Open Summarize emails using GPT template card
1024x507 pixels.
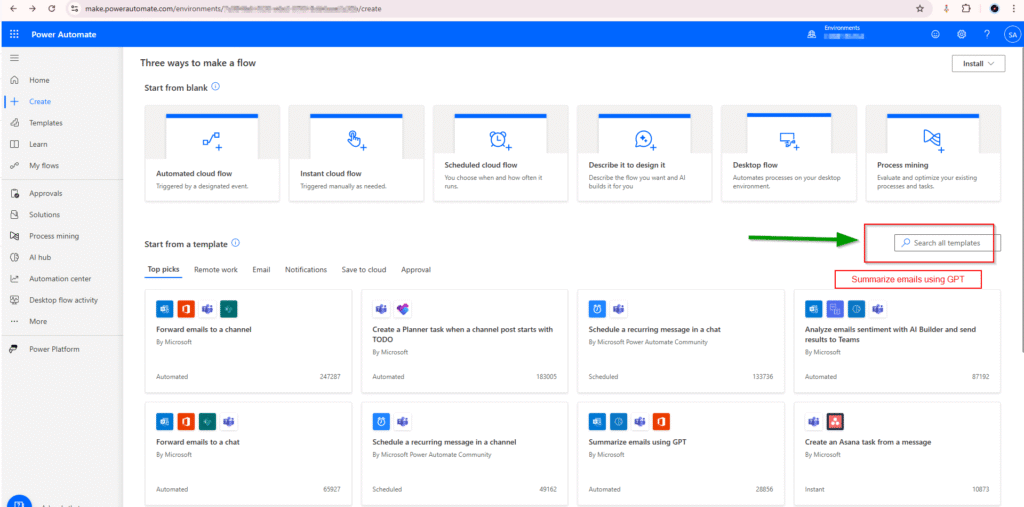coord(681,453)
